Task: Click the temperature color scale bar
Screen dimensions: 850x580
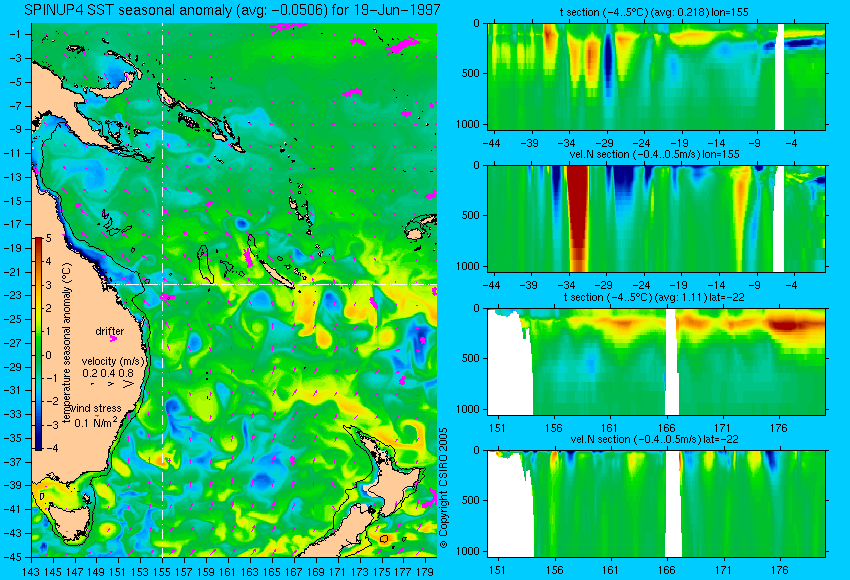Action: click(x=39, y=344)
